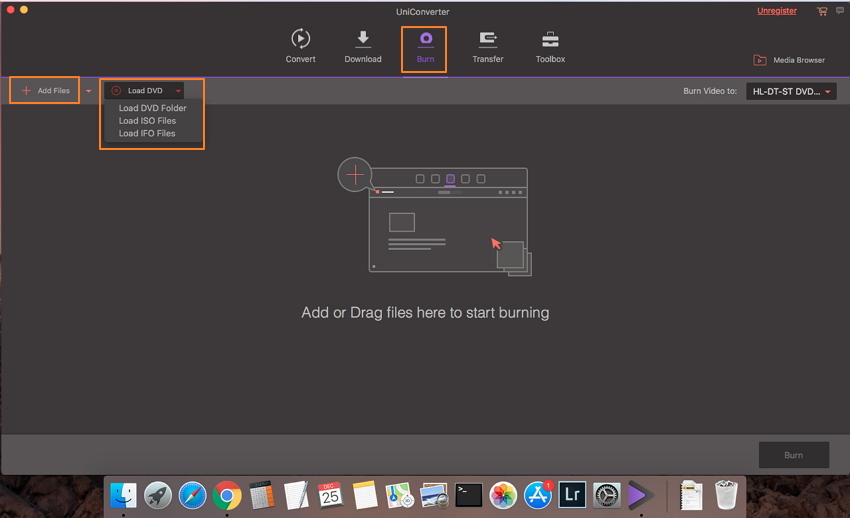Choose Load IFO Files option
The width and height of the screenshot is (850, 518).
(x=147, y=133)
